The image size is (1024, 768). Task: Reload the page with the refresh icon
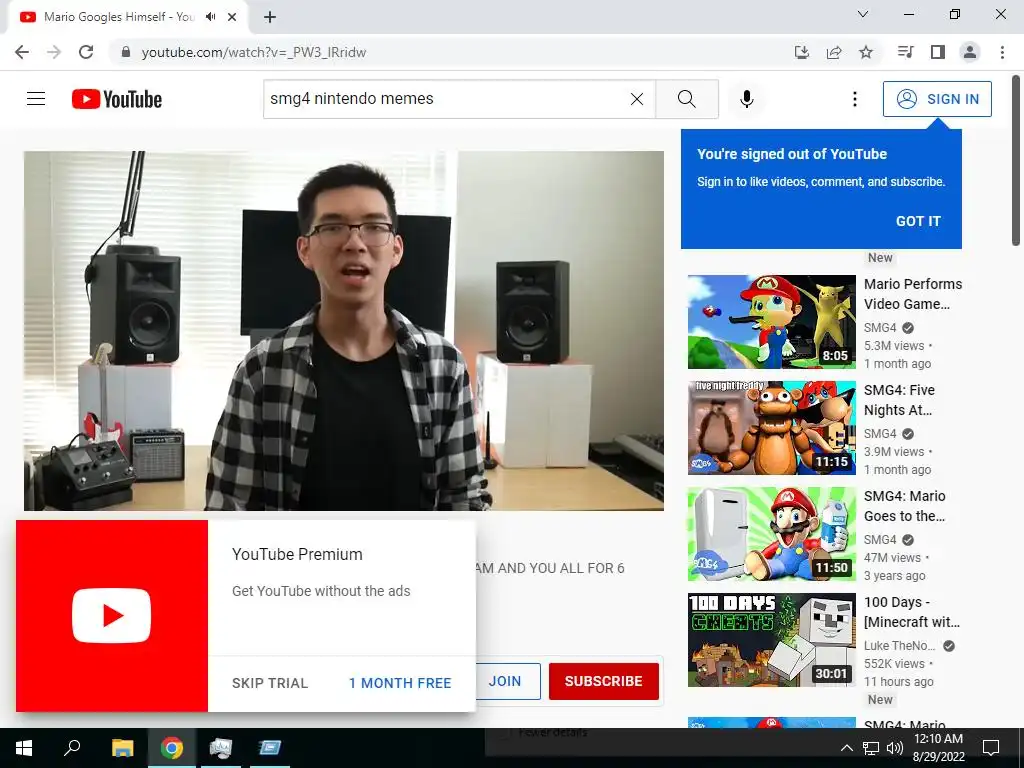pos(86,52)
